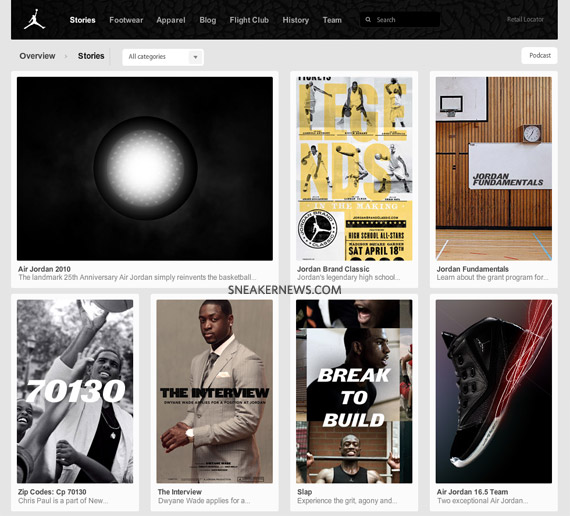Screen dimensions: 570x516
Task: Click the Air Jordan 2010 title
Action: pos(44,269)
